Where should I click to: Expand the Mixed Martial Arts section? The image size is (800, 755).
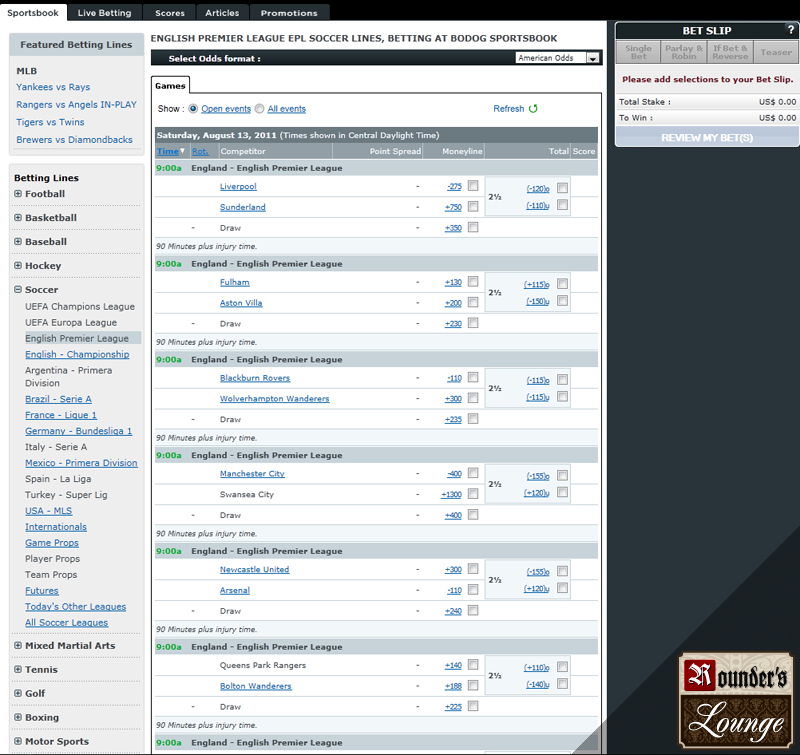[x=18, y=645]
